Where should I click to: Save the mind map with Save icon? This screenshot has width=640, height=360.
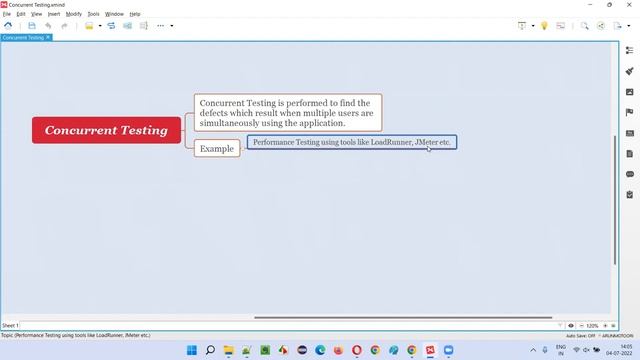(32, 26)
